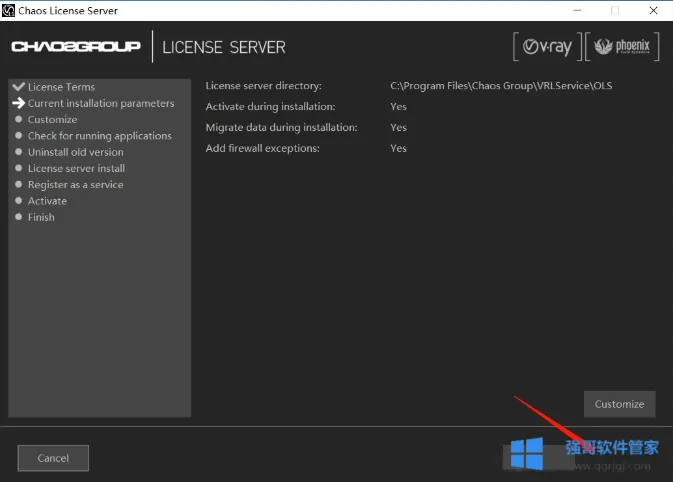Minimize the Chaos License Server window
This screenshot has width=673, height=482.
tap(577, 10)
